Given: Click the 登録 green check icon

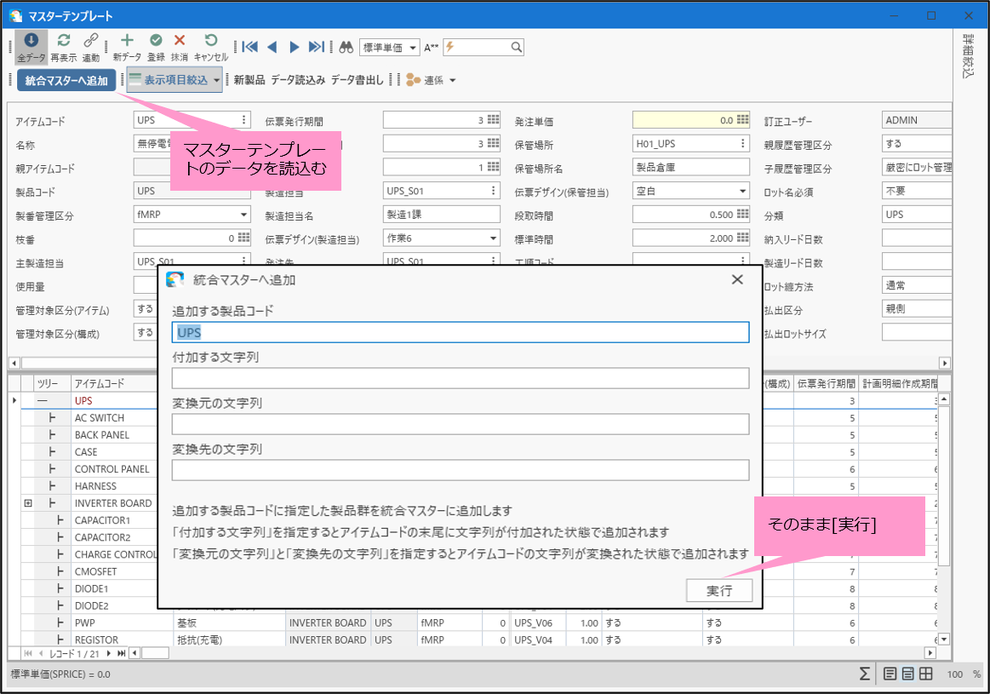Looking at the screenshot, I should click(156, 41).
